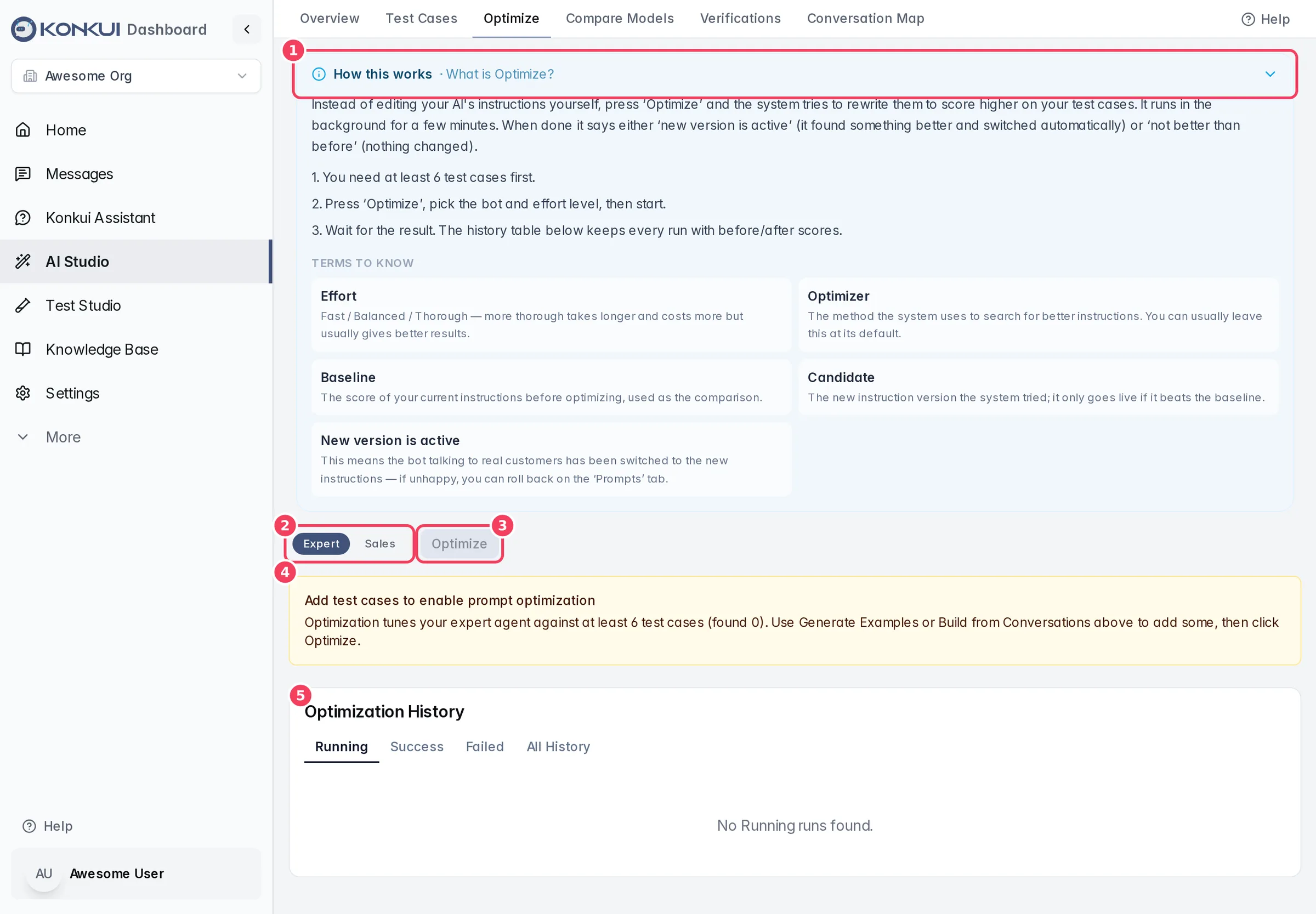1316x914 pixels.
Task: Click the info icon beside How this works
Action: [x=319, y=74]
